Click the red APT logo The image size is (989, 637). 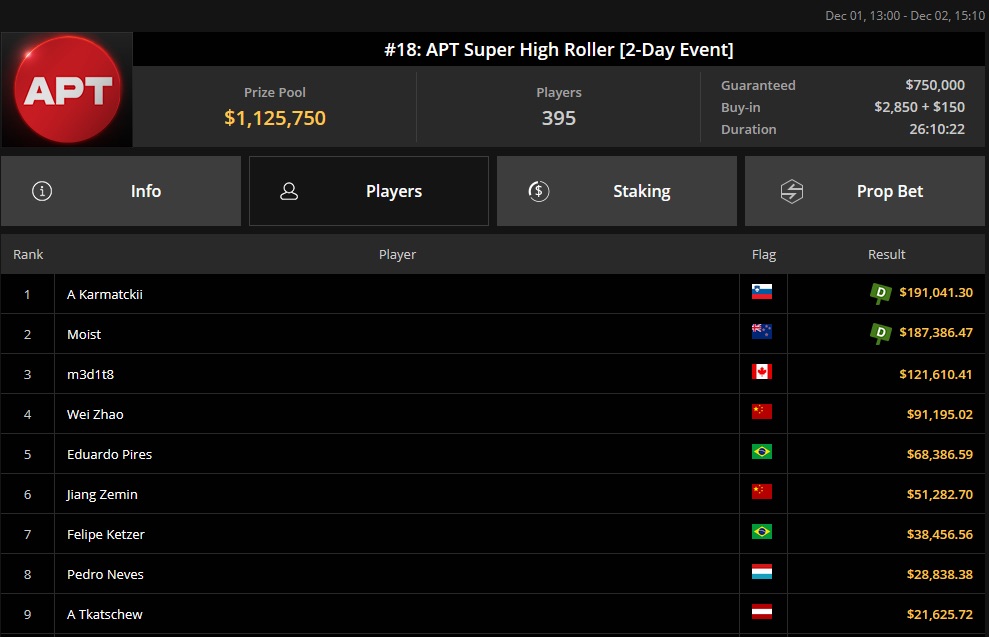click(67, 90)
